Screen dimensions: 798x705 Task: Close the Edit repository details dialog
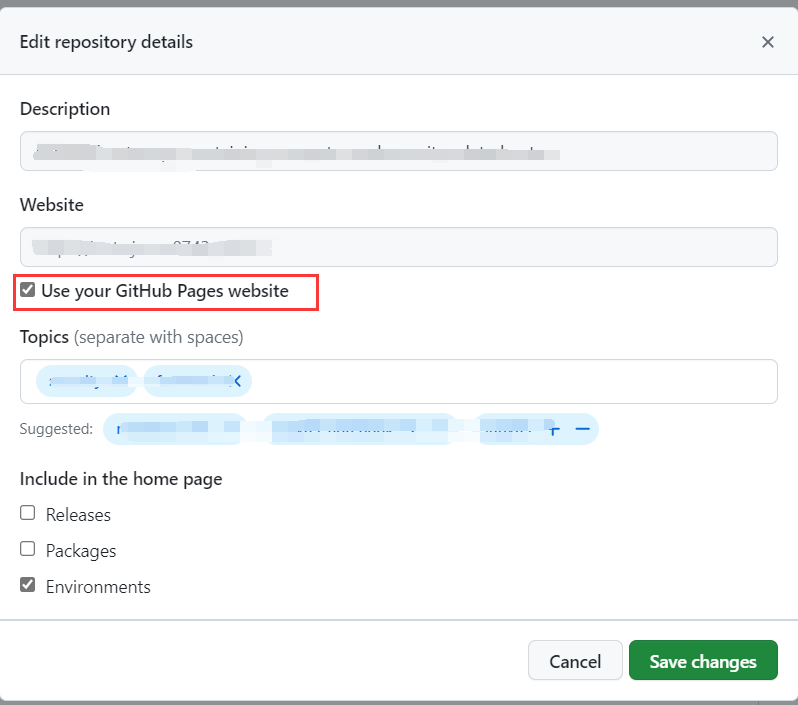point(767,42)
